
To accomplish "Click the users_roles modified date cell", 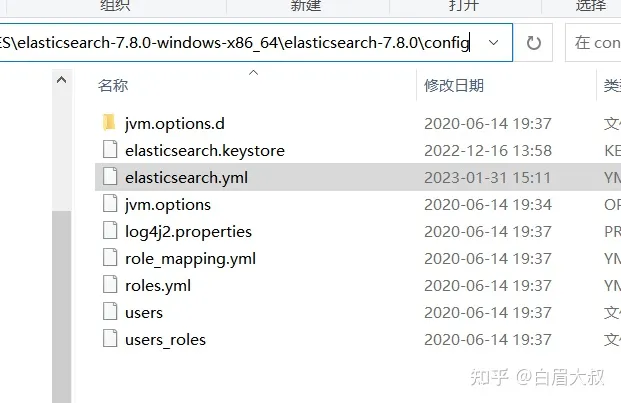I will [488, 339].
